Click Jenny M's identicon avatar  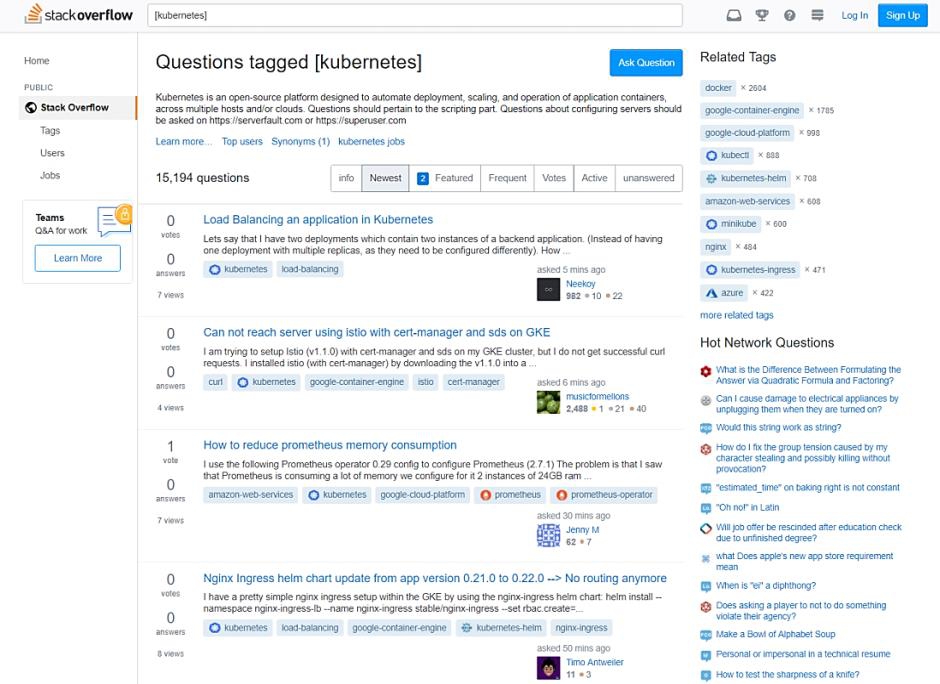[548, 535]
